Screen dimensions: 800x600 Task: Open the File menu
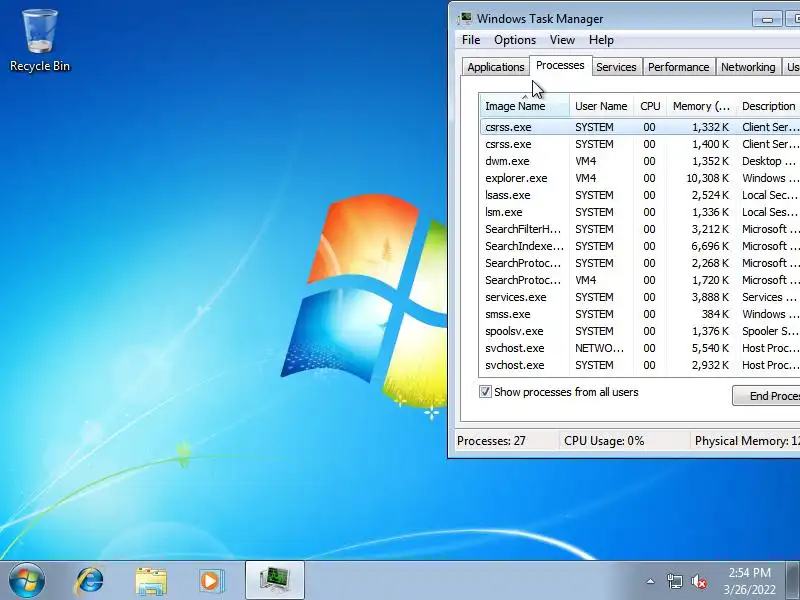471,40
